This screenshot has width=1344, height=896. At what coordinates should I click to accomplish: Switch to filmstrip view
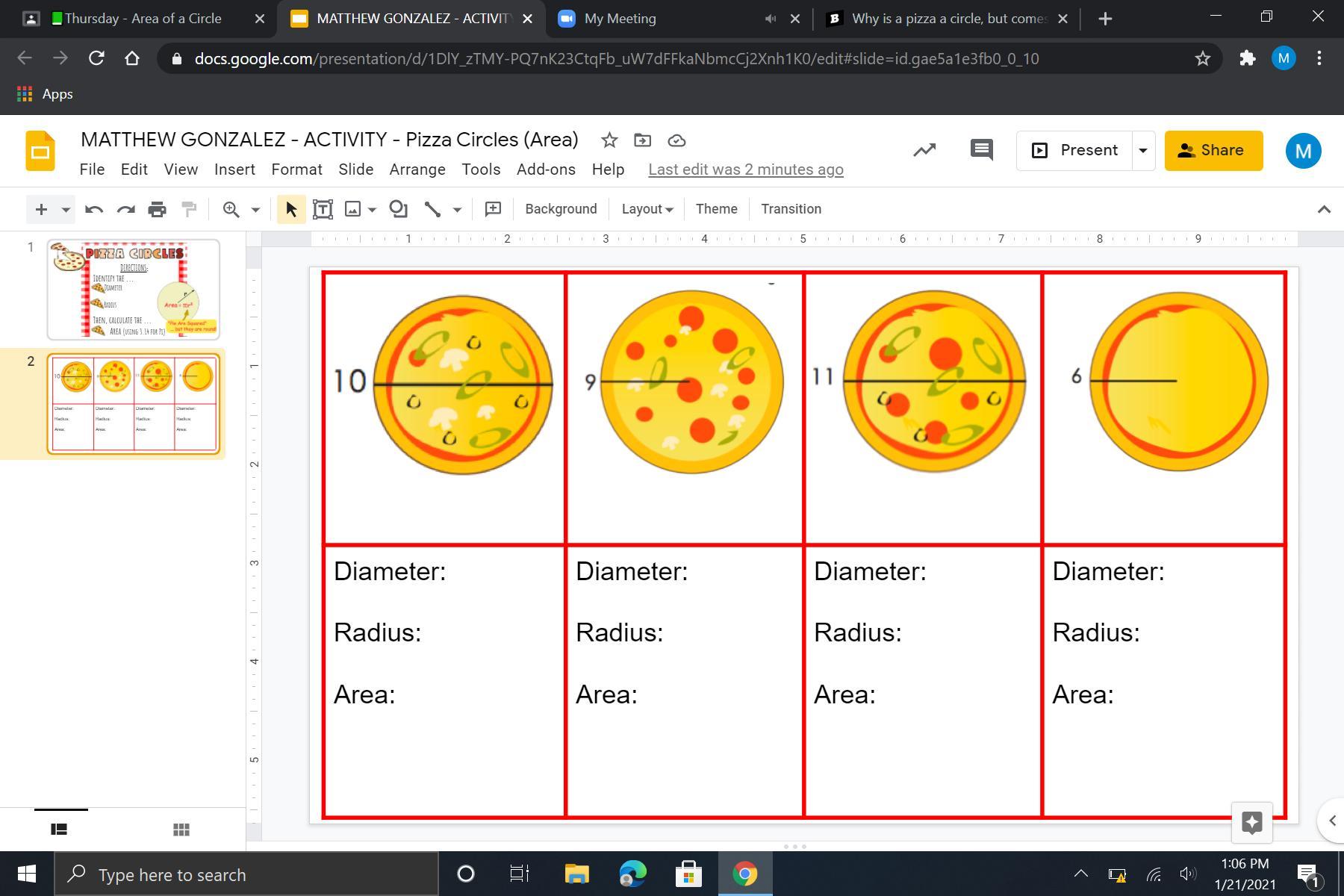coord(59,830)
